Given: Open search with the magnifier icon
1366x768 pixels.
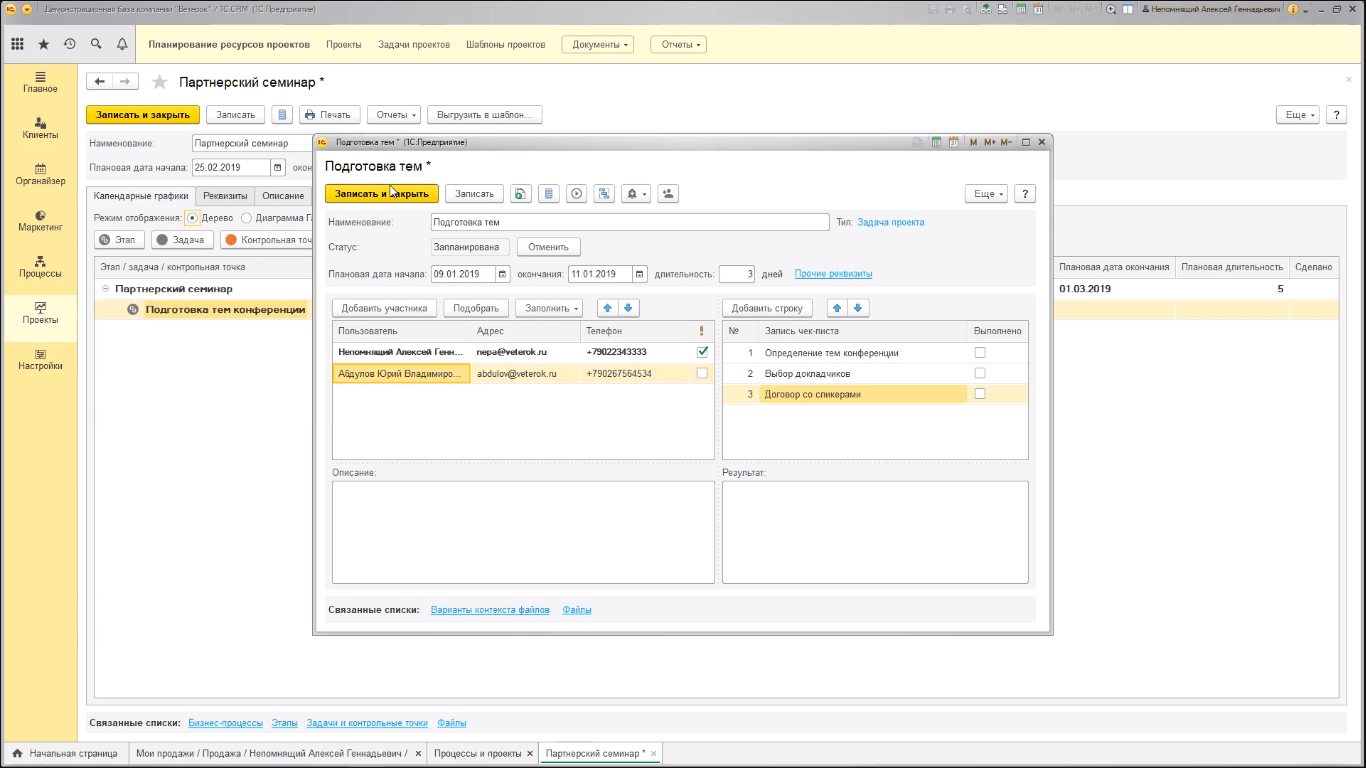Looking at the screenshot, I should tap(96, 44).
